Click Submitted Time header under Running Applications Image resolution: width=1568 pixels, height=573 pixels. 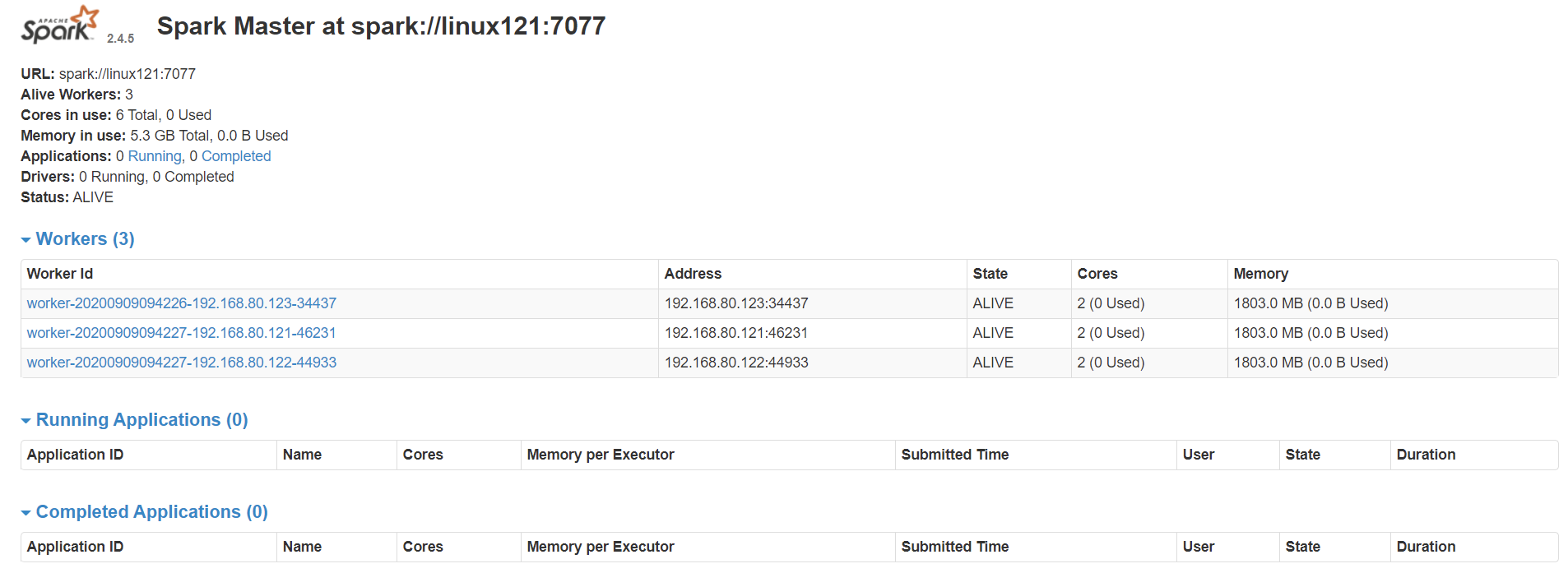point(954,455)
